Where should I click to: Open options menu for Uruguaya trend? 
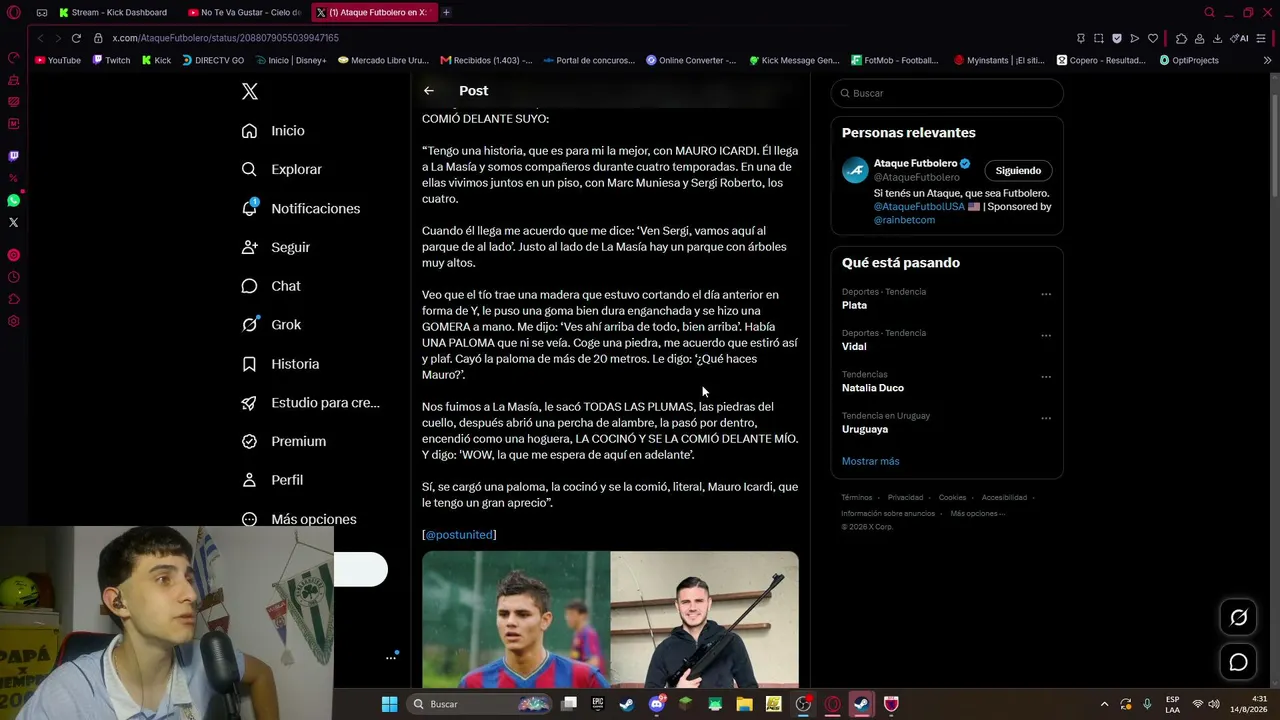pos(1046,418)
